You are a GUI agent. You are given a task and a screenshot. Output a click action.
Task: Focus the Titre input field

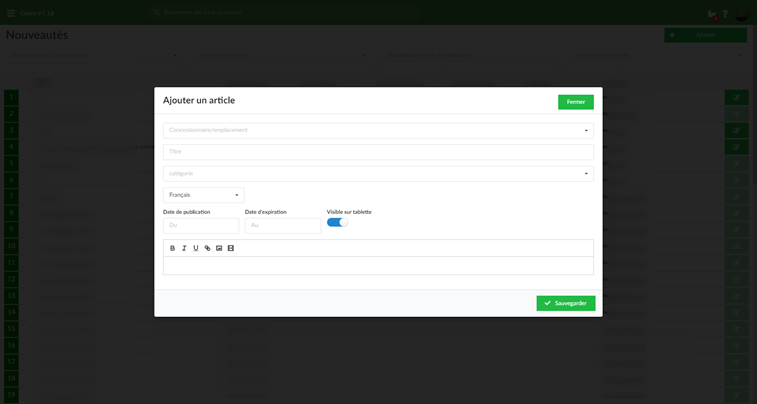pyautogui.click(x=378, y=152)
